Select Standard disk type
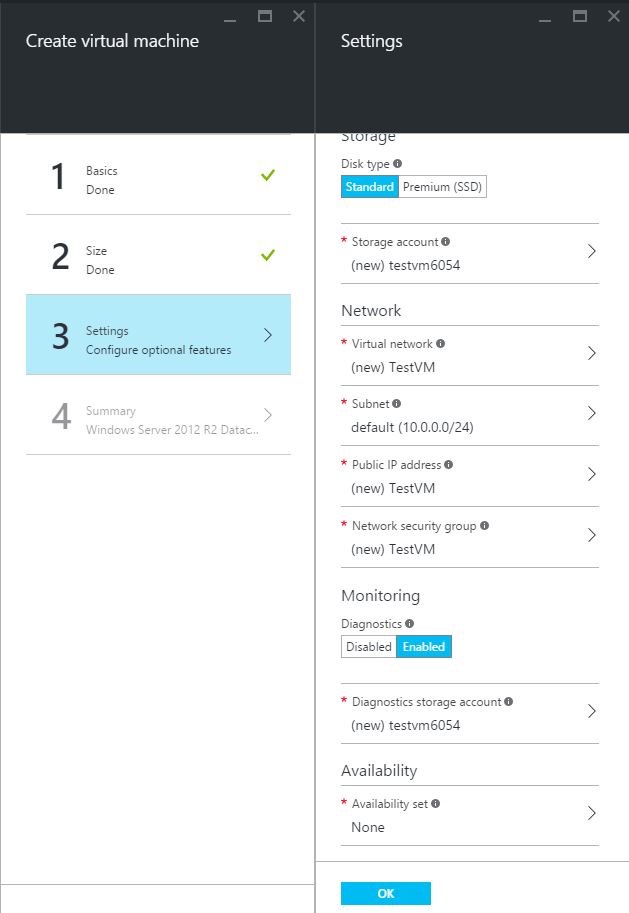Screen dimensions: 629x913 370,187
